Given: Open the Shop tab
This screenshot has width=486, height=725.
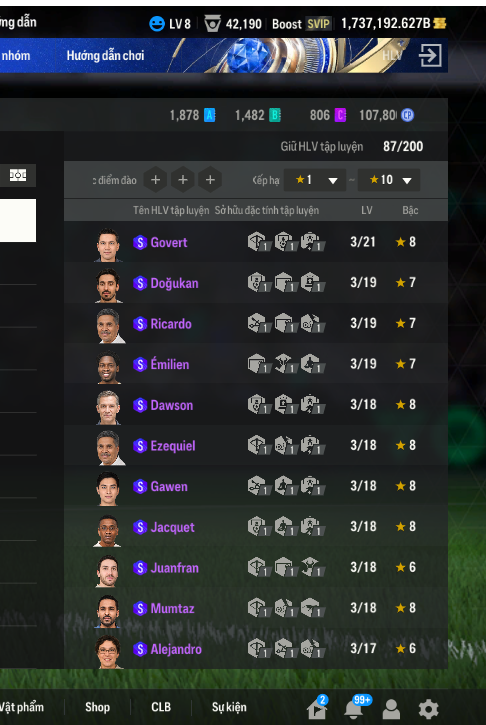Looking at the screenshot, I should click(97, 707).
